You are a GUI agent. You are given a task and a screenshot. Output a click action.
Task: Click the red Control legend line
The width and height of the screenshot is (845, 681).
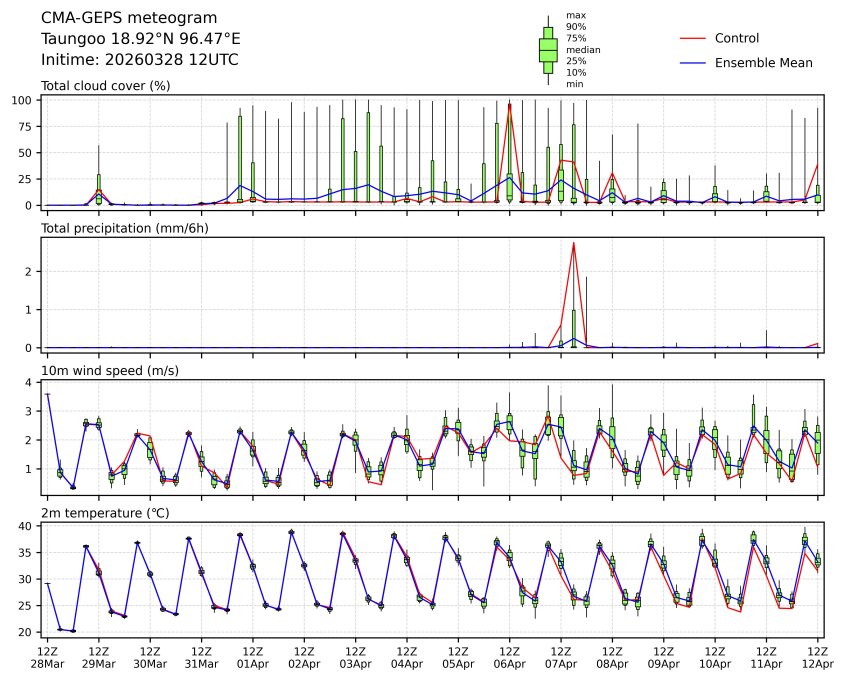(x=693, y=38)
